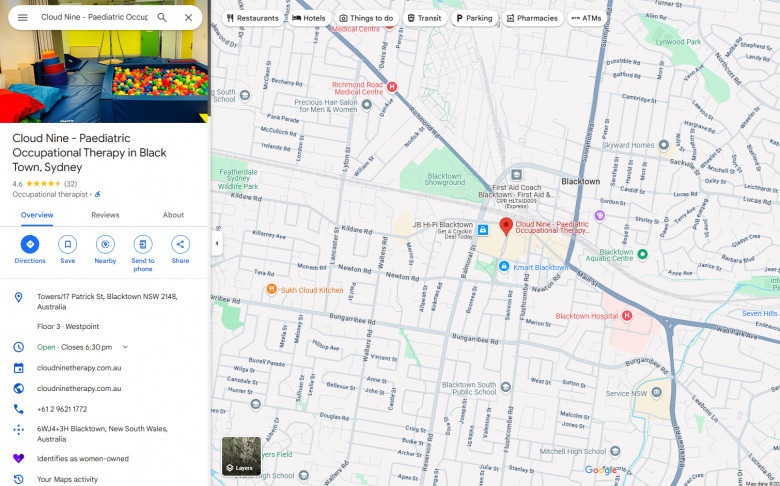The height and width of the screenshot is (486, 780).
Task: Open Your Maps activity
Action: click(67, 479)
